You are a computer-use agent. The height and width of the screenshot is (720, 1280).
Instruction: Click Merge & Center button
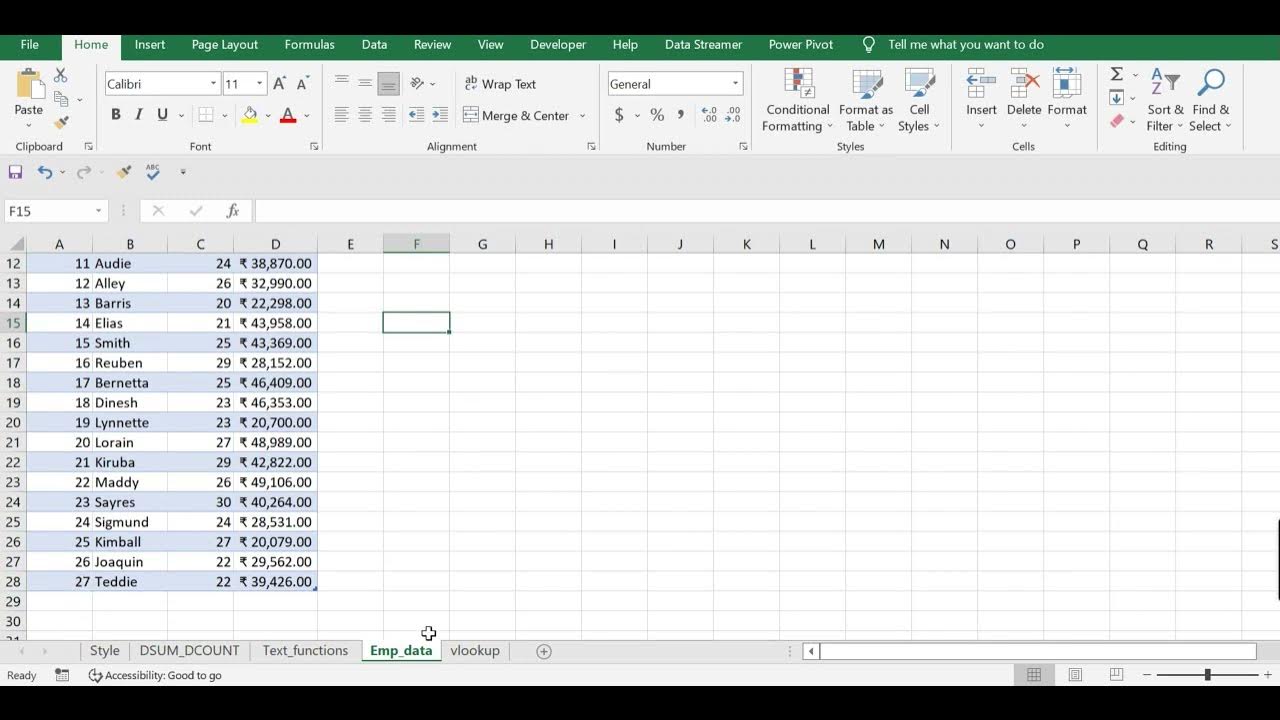click(516, 116)
